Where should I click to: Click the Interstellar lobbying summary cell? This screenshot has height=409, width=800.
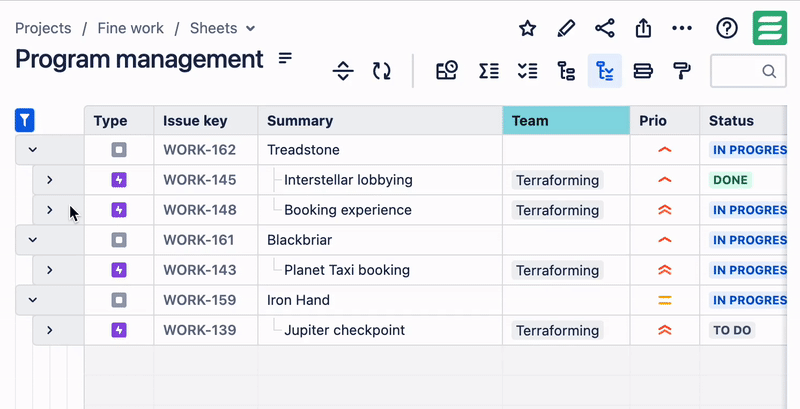click(380, 180)
